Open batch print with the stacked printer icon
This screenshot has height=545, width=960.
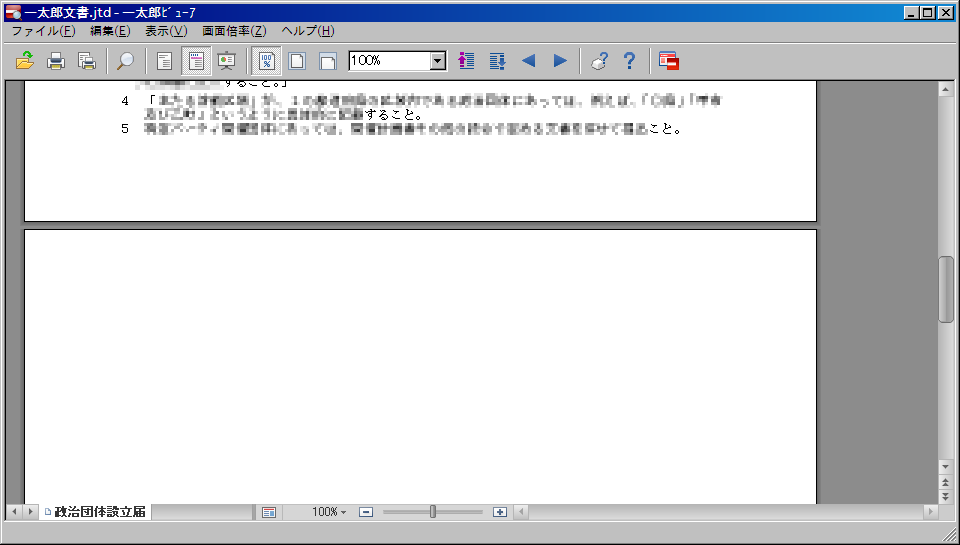click(87, 61)
